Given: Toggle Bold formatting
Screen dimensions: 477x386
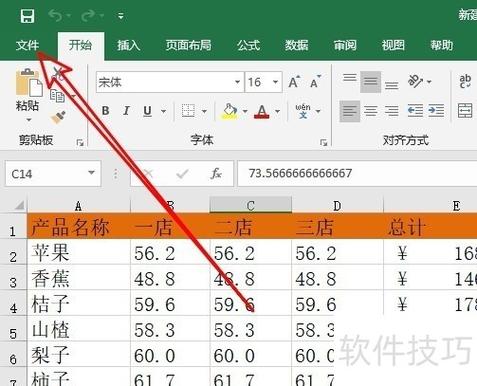Looking at the screenshot, I should tap(106, 111).
